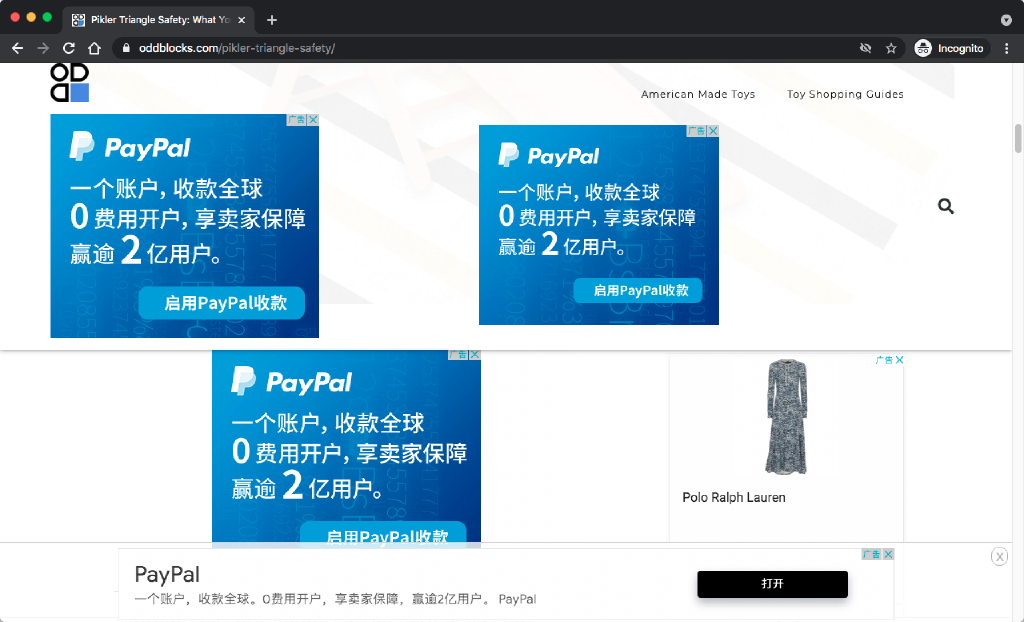The image size is (1024, 622).
Task: Click the PayPal title in the bottom banner
Action: click(167, 574)
